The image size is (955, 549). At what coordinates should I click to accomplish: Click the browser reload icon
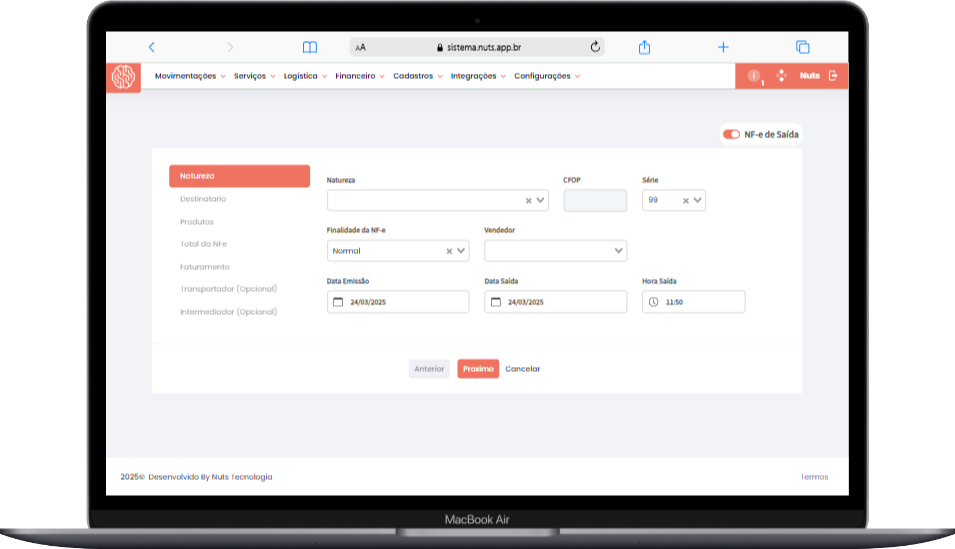coord(595,47)
